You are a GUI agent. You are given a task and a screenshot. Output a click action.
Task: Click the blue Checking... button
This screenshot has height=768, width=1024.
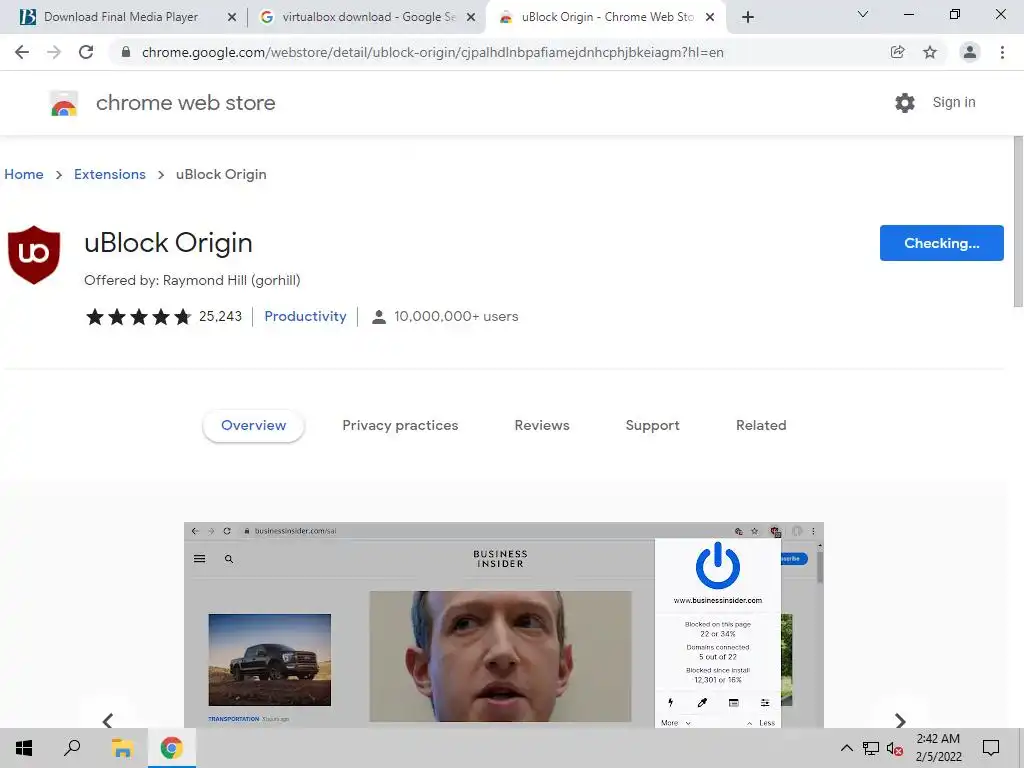click(942, 243)
